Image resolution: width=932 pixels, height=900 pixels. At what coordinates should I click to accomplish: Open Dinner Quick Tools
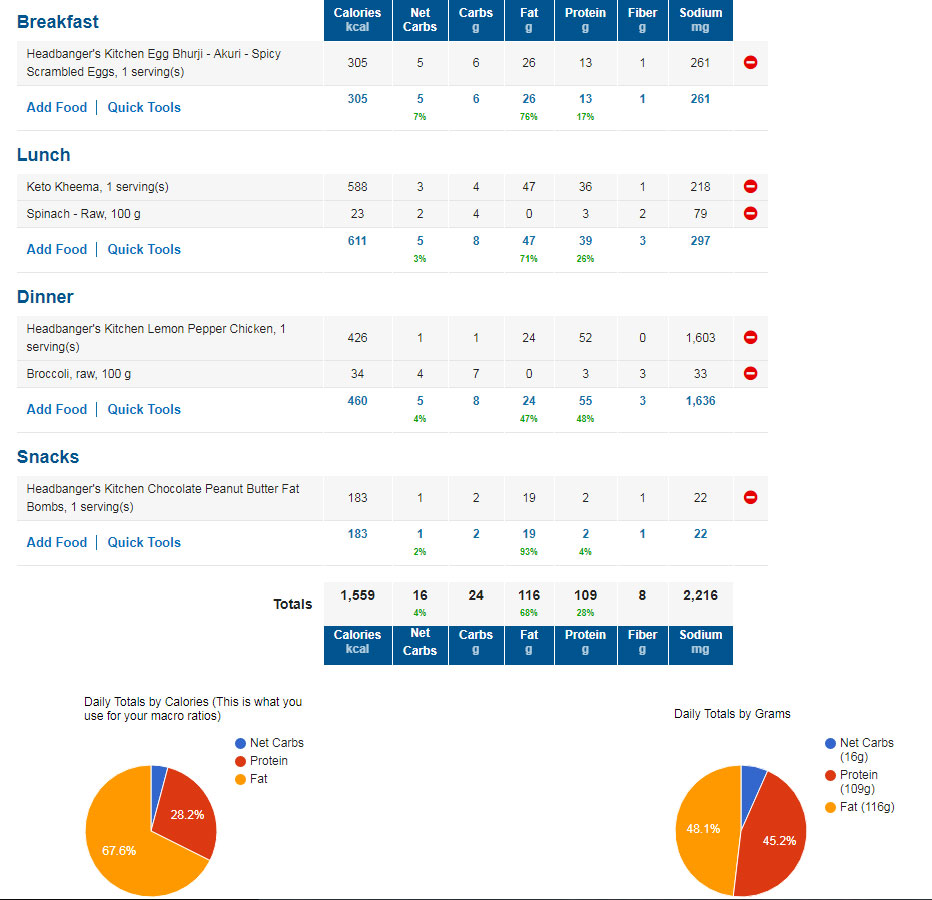pos(144,410)
